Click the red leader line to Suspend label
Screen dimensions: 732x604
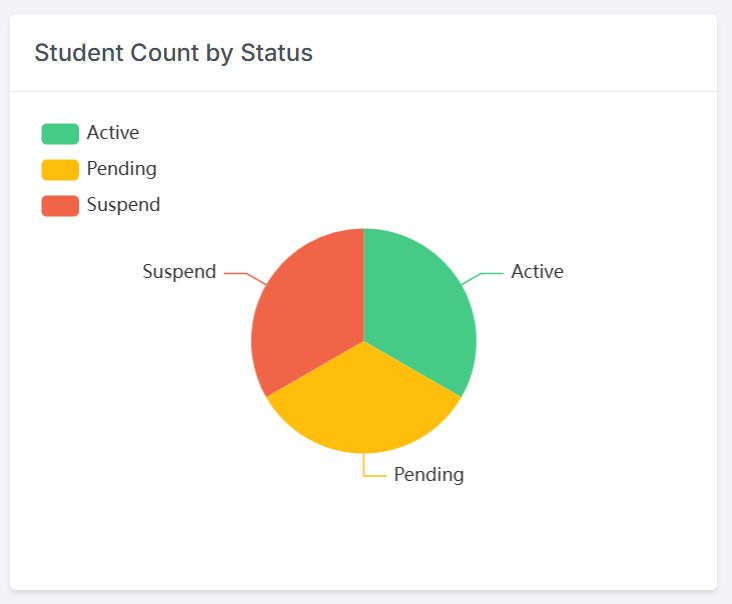(x=240, y=273)
